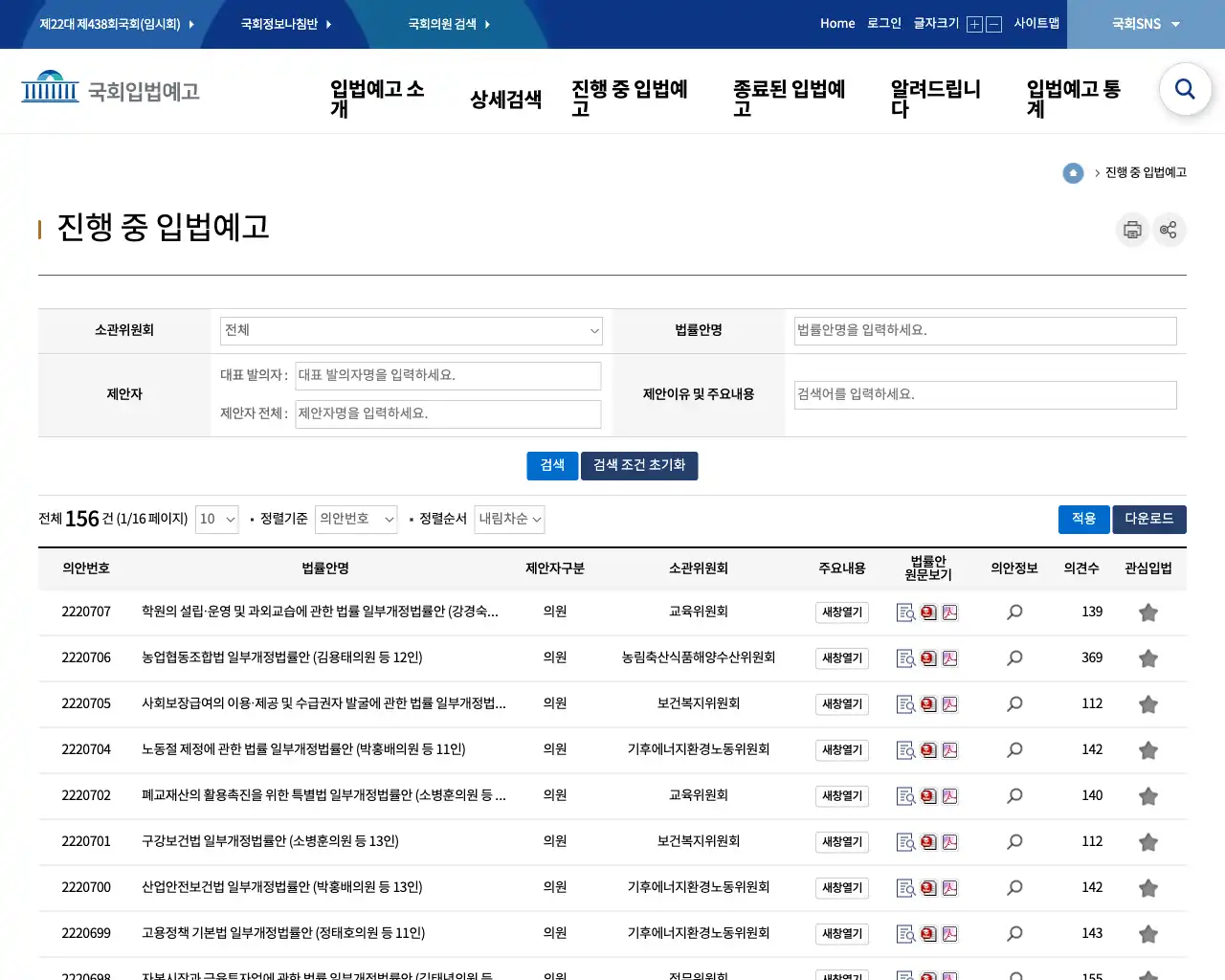The image size is (1225, 980).
Task: Go to home via the breadcrumb house icon
Action: coord(1073,173)
